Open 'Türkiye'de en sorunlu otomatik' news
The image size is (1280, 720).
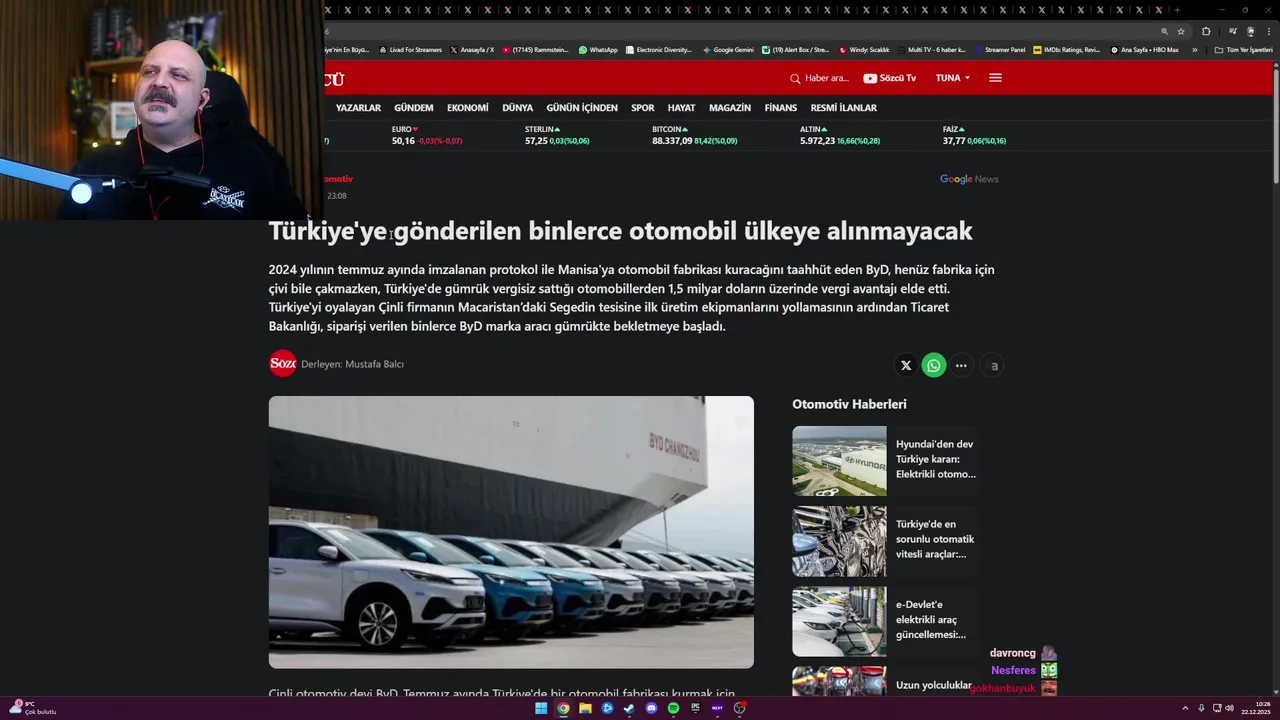935,539
